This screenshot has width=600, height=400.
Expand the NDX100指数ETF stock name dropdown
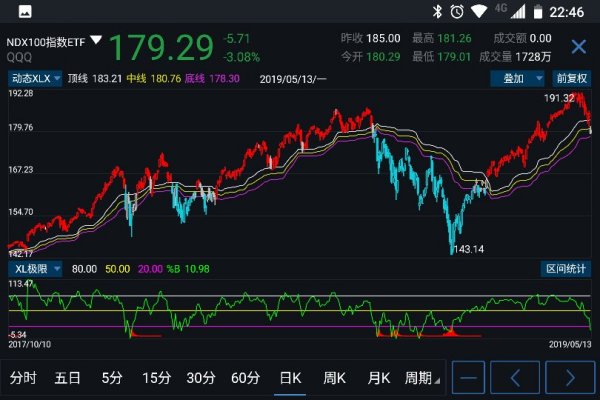(96, 40)
